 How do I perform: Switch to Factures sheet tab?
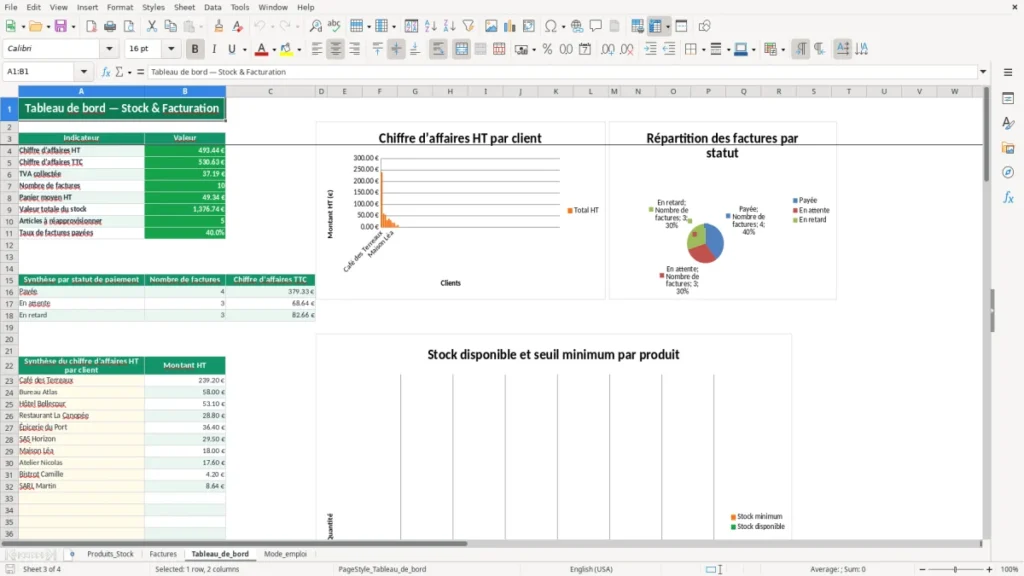point(163,554)
